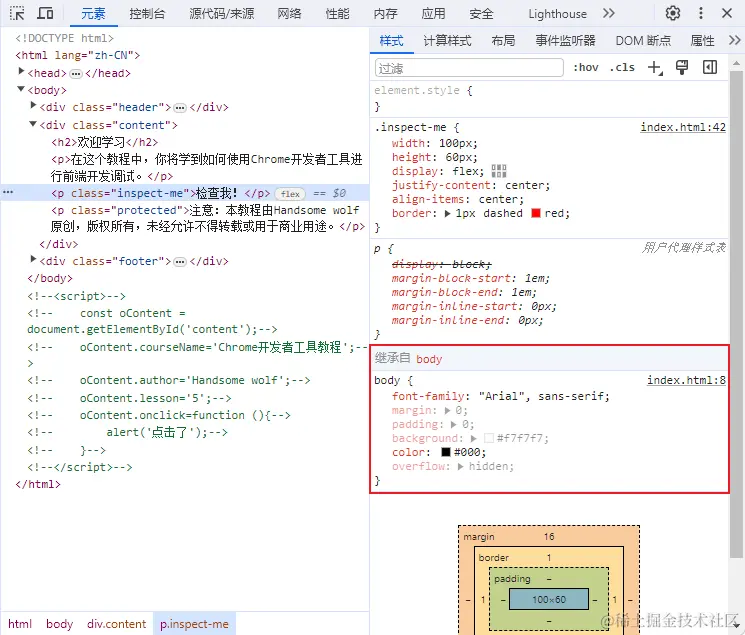Expand the body padding shorthand triangle

click(x=453, y=424)
